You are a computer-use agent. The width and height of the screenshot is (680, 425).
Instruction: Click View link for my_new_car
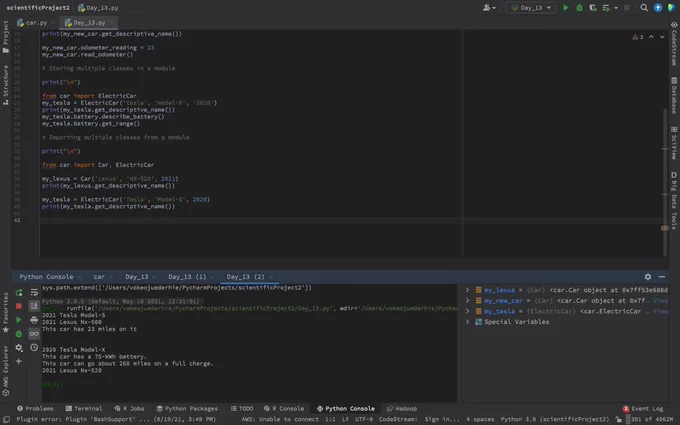(660, 301)
